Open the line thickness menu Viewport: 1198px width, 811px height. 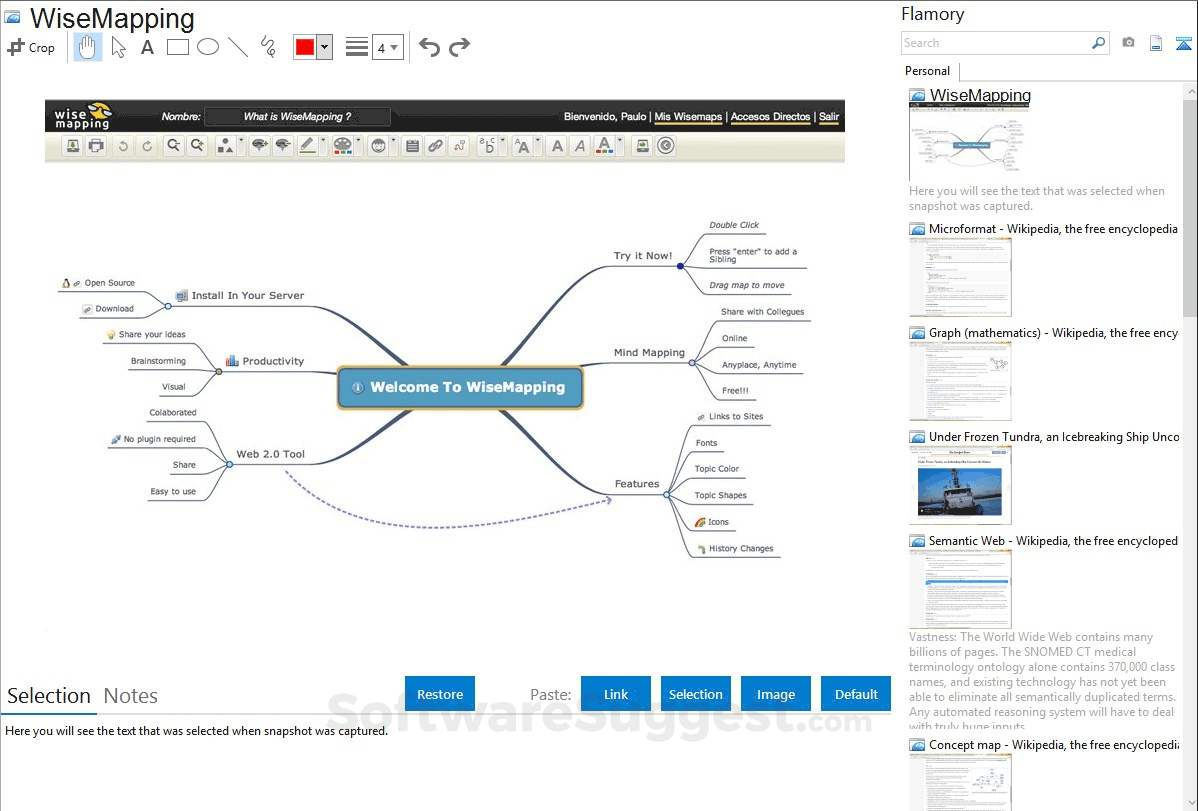[x=357, y=47]
